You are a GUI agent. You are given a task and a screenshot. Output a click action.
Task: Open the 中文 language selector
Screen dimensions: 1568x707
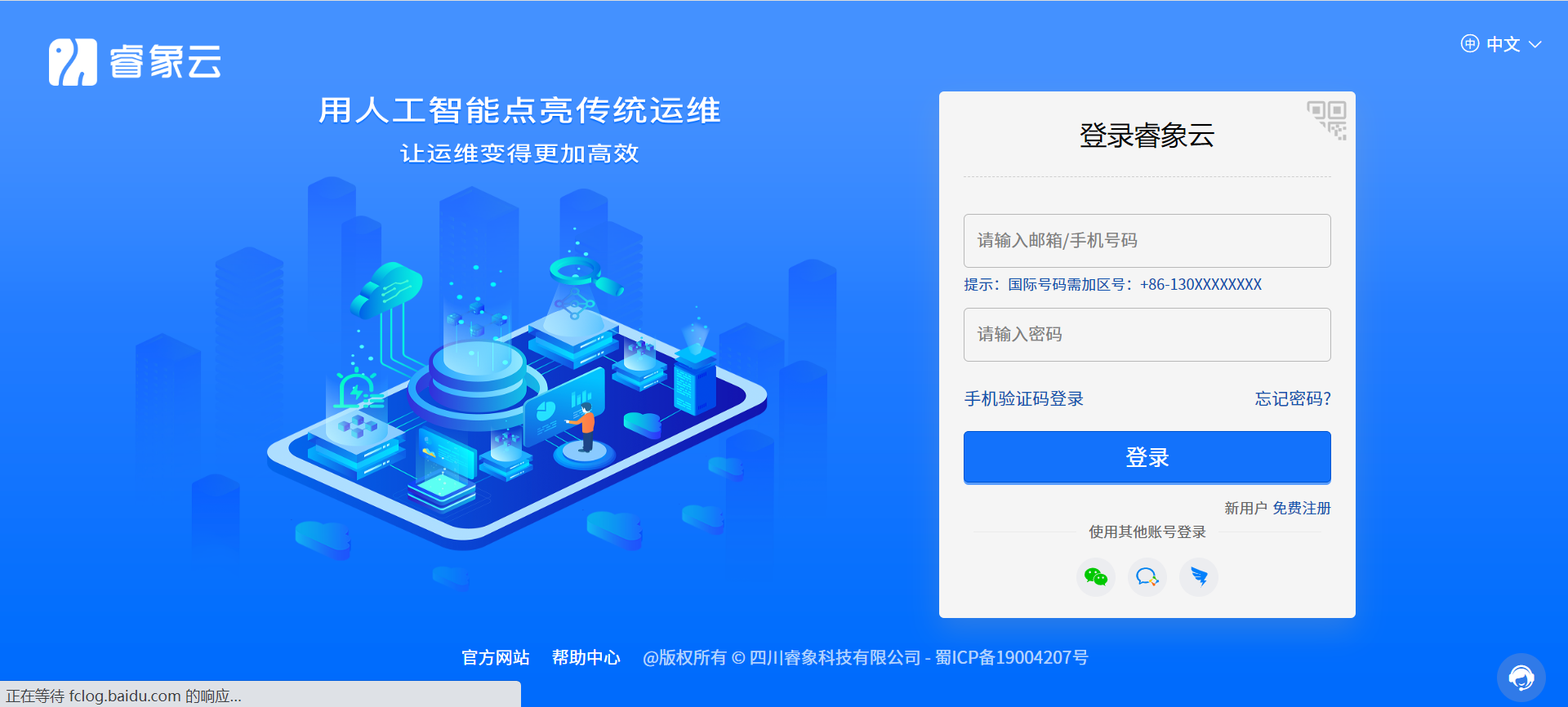(x=1503, y=44)
